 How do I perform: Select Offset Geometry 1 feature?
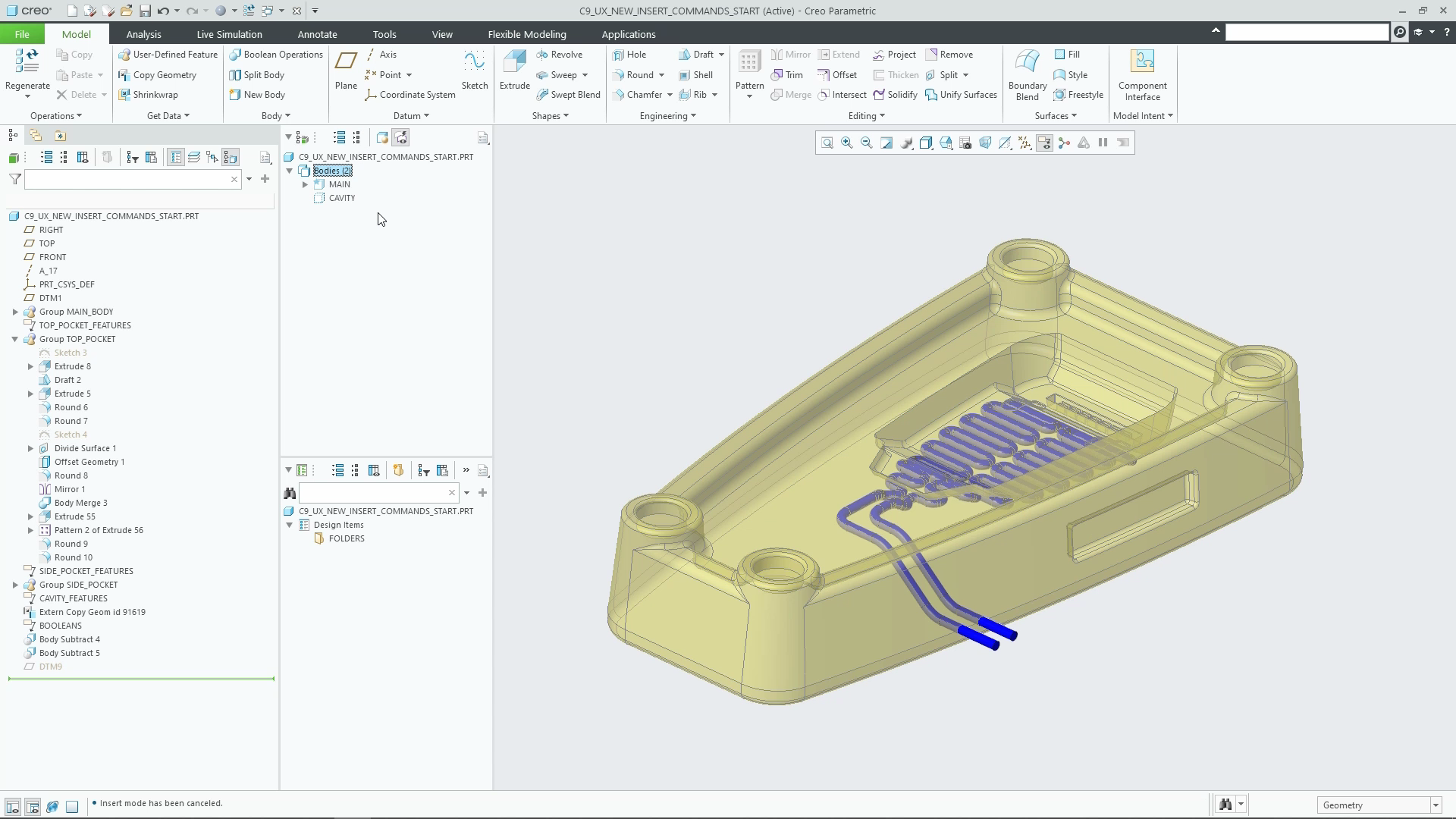[89, 462]
